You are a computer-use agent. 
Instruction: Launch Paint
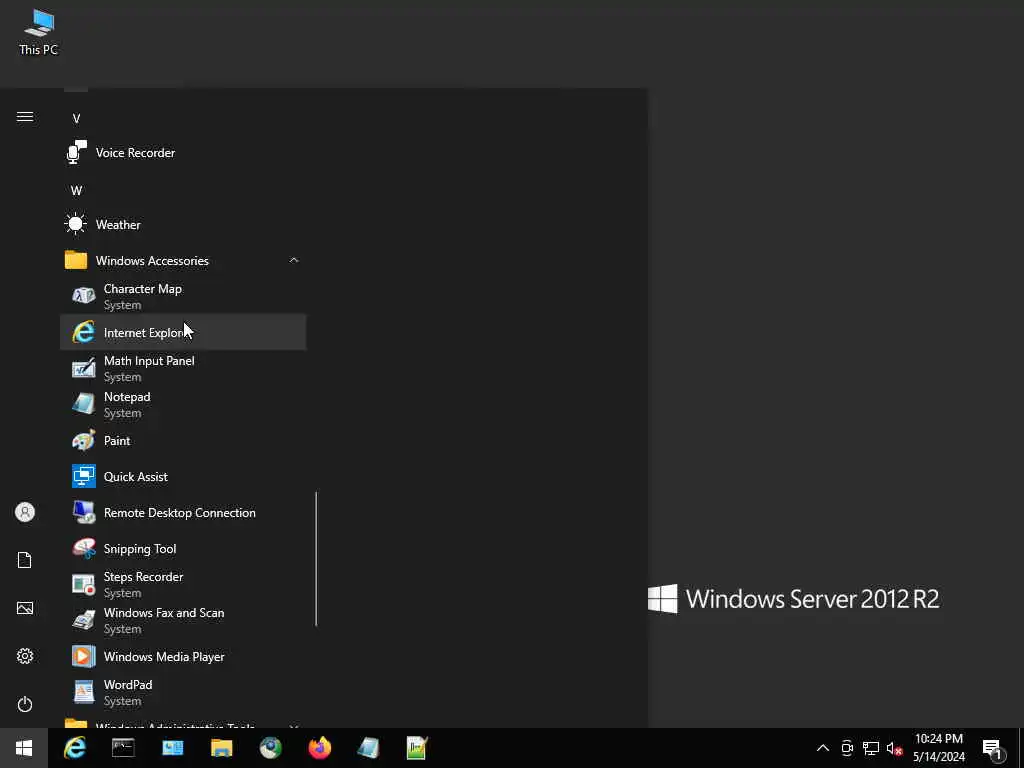point(183,441)
